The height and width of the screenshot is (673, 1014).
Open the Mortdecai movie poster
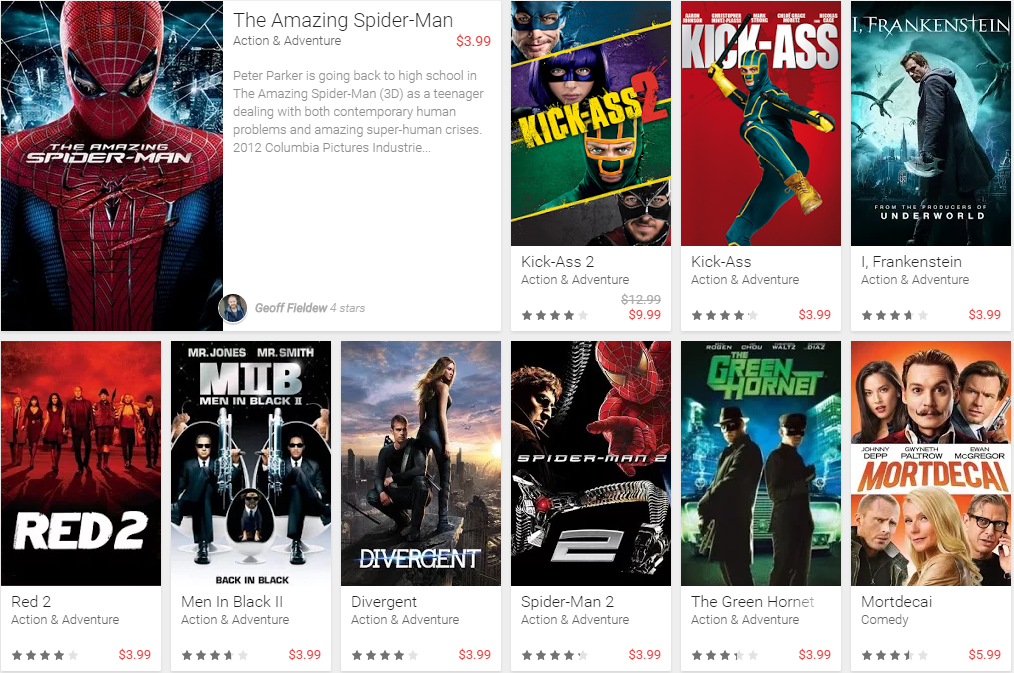point(931,464)
